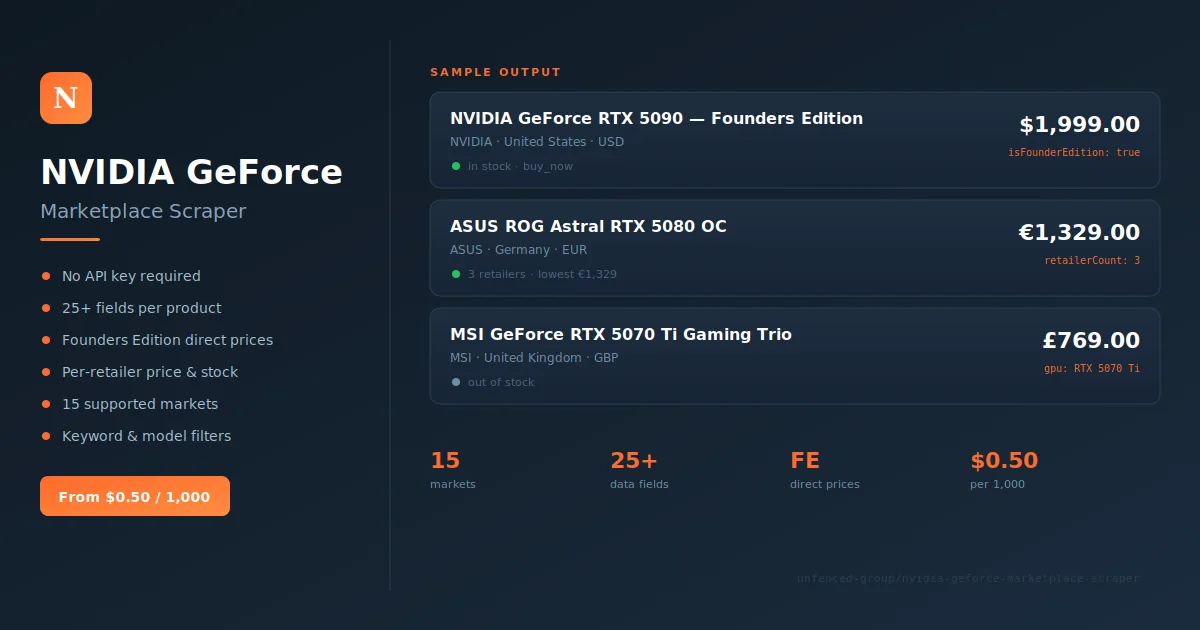This screenshot has width=1200, height=630.
Task: Click bullet beside 15 supported markets
Action: click(x=45, y=404)
